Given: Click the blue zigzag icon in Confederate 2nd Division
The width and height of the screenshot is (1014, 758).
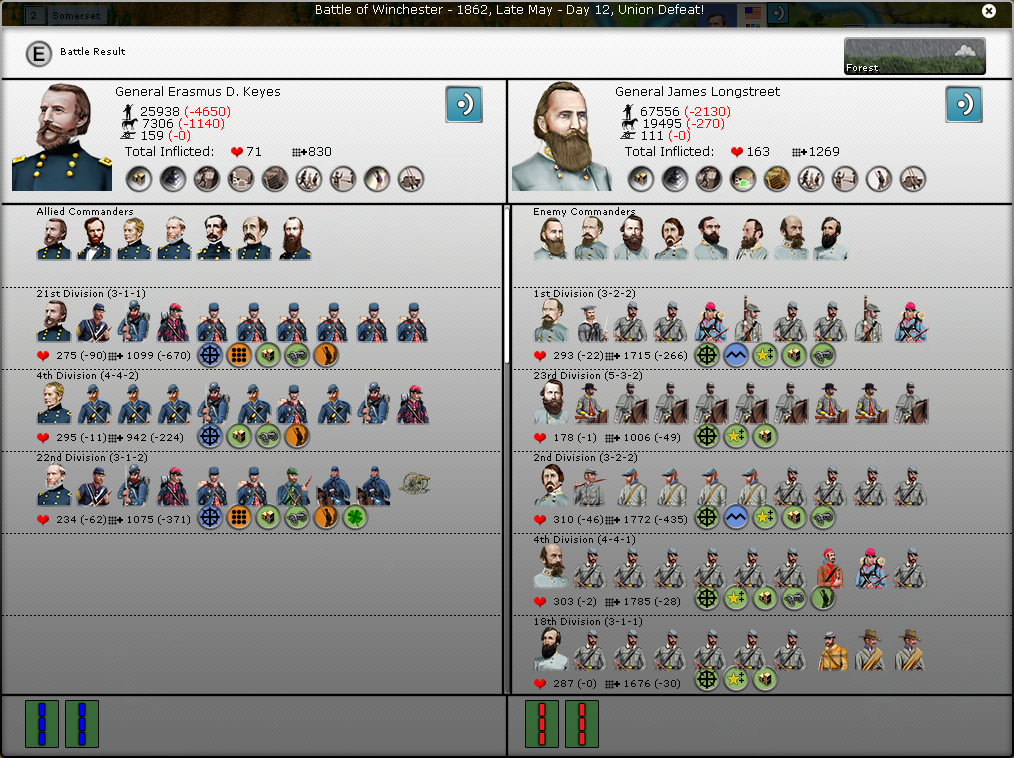Looking at the screenshot, I should click(x=736, y=517).
